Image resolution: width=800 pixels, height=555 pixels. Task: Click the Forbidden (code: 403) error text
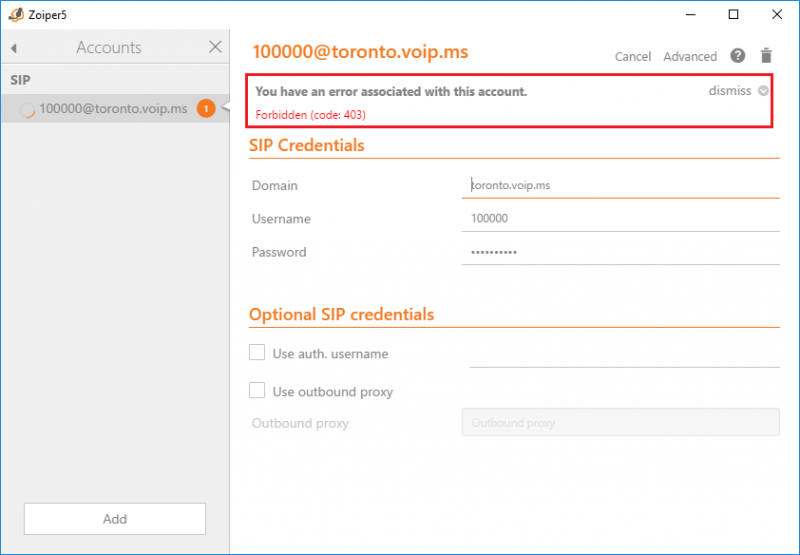(310, 115)
